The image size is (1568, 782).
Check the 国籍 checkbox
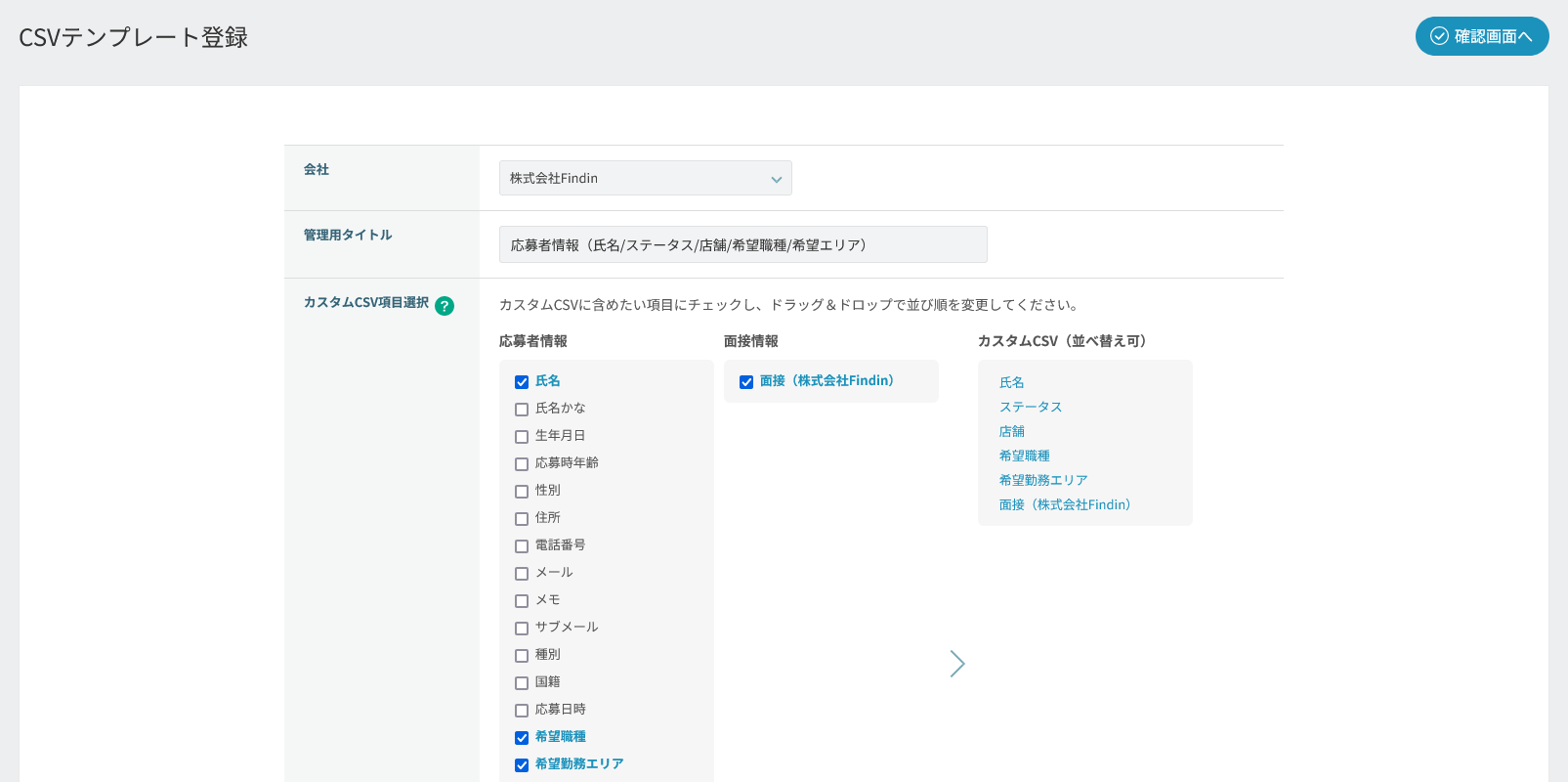[522, 683]
